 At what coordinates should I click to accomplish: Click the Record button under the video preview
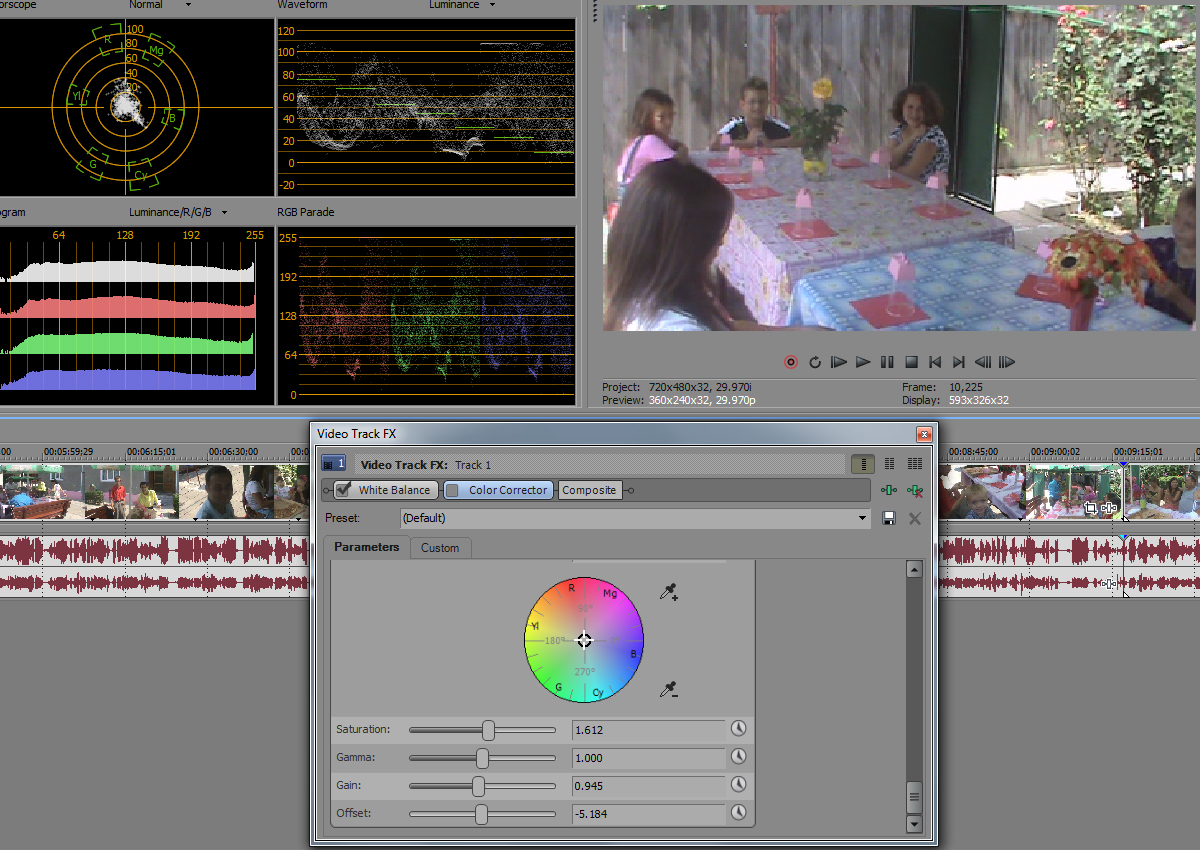tap(791, 362)
